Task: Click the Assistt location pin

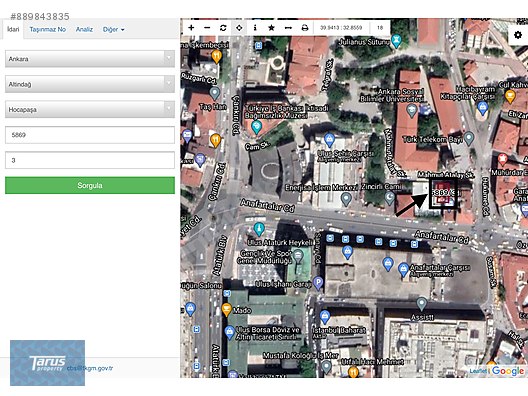Action: click(422, 304)
